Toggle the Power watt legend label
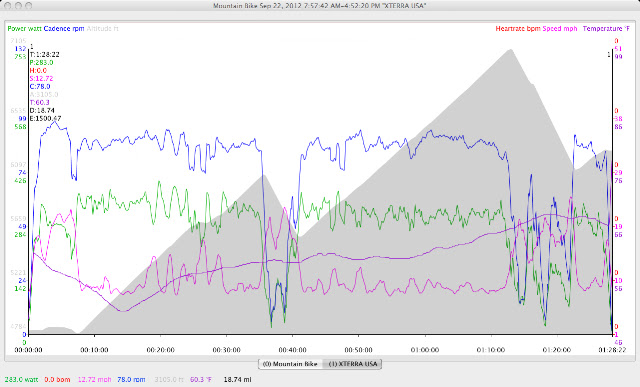Viewport: 640px width, 387px height. (24, 29)
